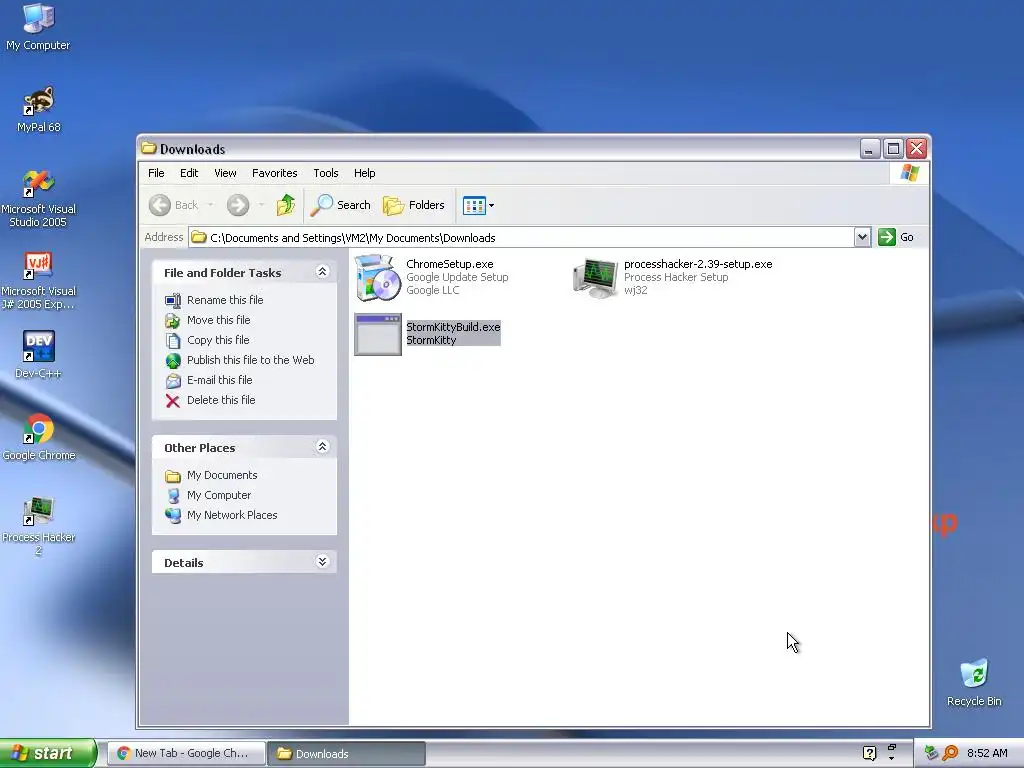The height and width of the screenshot is (768, 1024).
Task: Switch to New Tab - Google Chrome taskbar button
Action: click(x=185, y=753)
